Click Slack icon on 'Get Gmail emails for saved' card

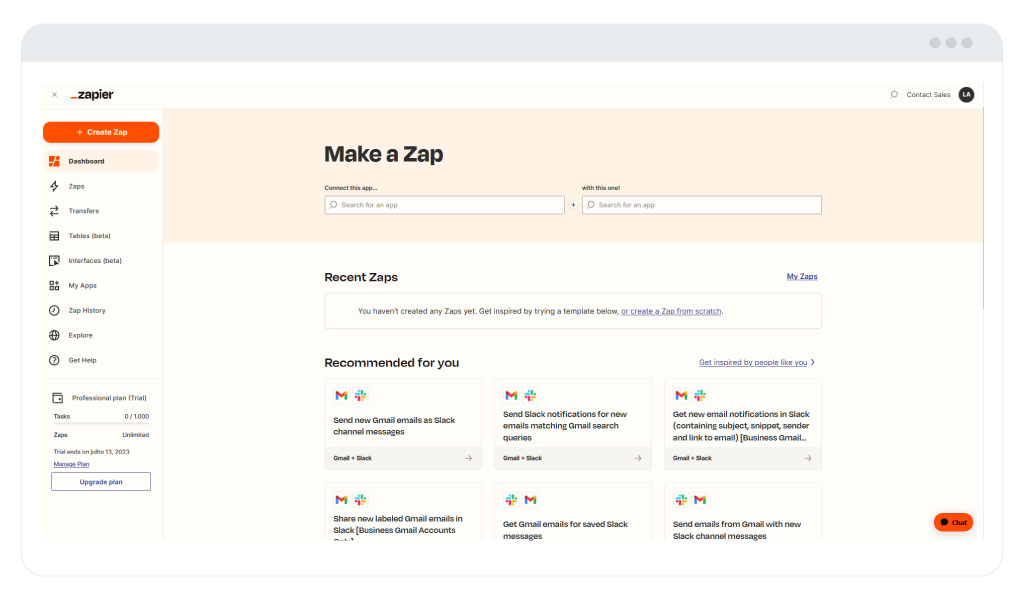[x=511, y=500]
